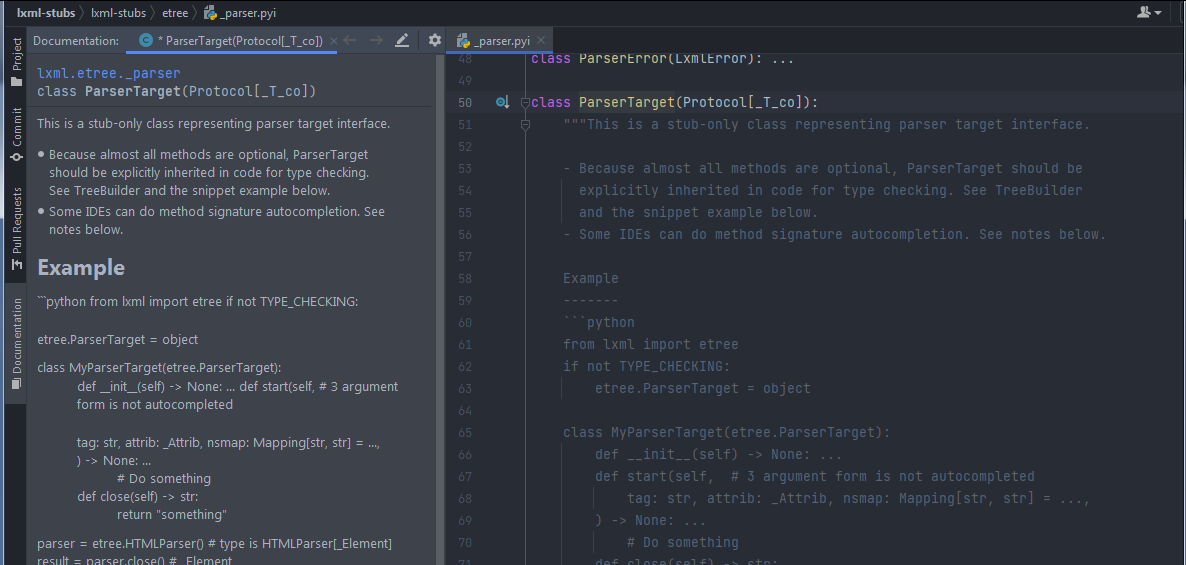Click the edit source pencil icon

(402, 41)
